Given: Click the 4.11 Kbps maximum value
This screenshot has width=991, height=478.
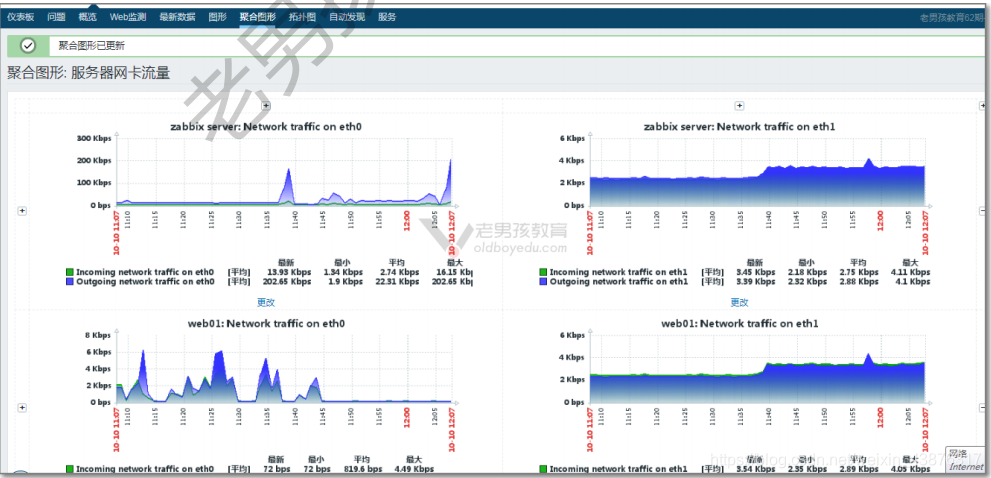Looking at the screenshot, I should 909,272.
